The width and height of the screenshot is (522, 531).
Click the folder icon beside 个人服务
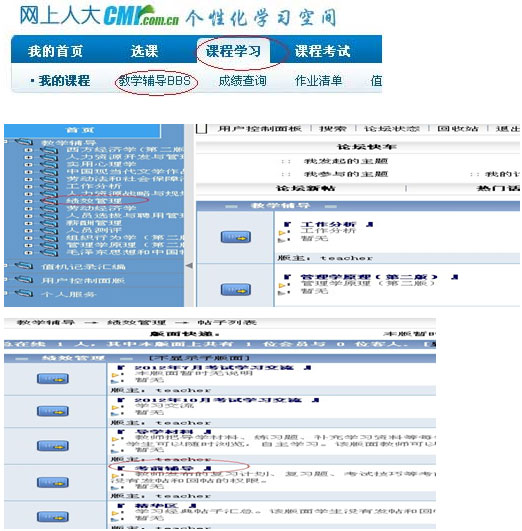[x=24, y=294]
